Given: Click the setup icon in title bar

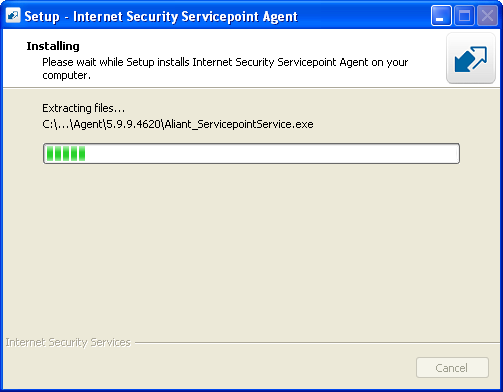Looking at the screenshot, I should point(13,16).
